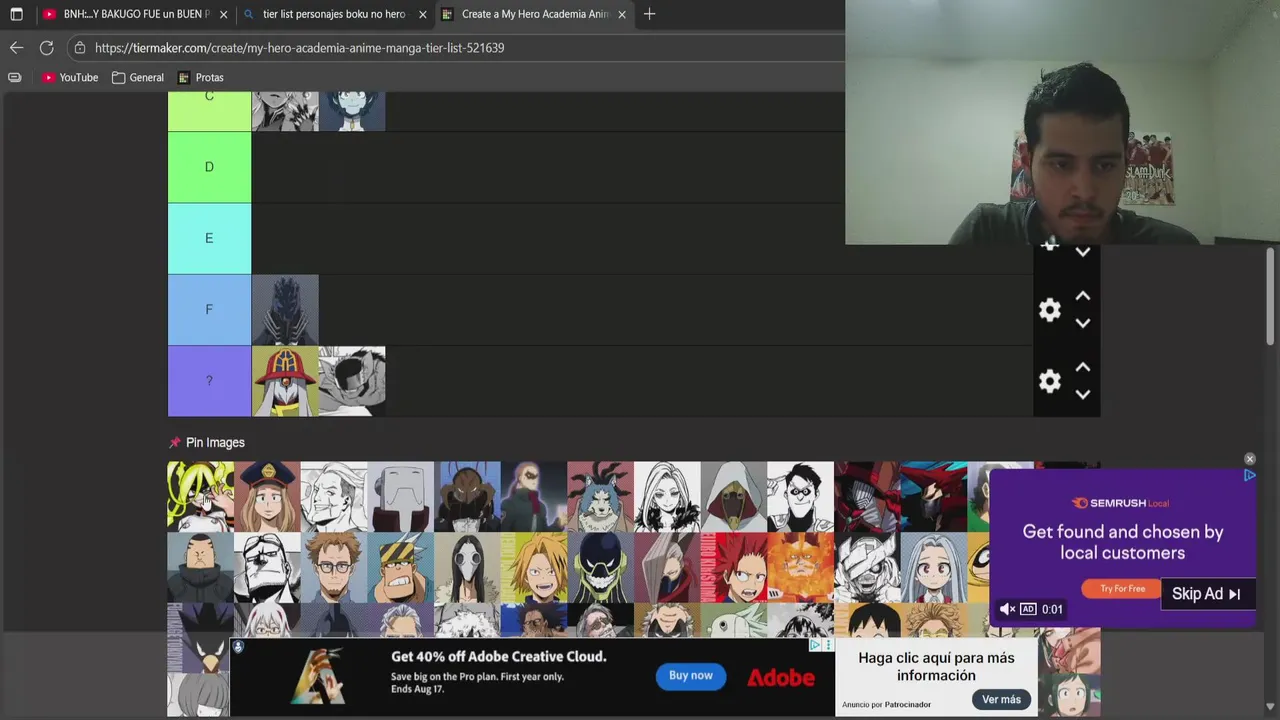Viewport: 1280px width, 720px height.
Task: Select the blue-haired character in C tier
Action: coord(352,111)
